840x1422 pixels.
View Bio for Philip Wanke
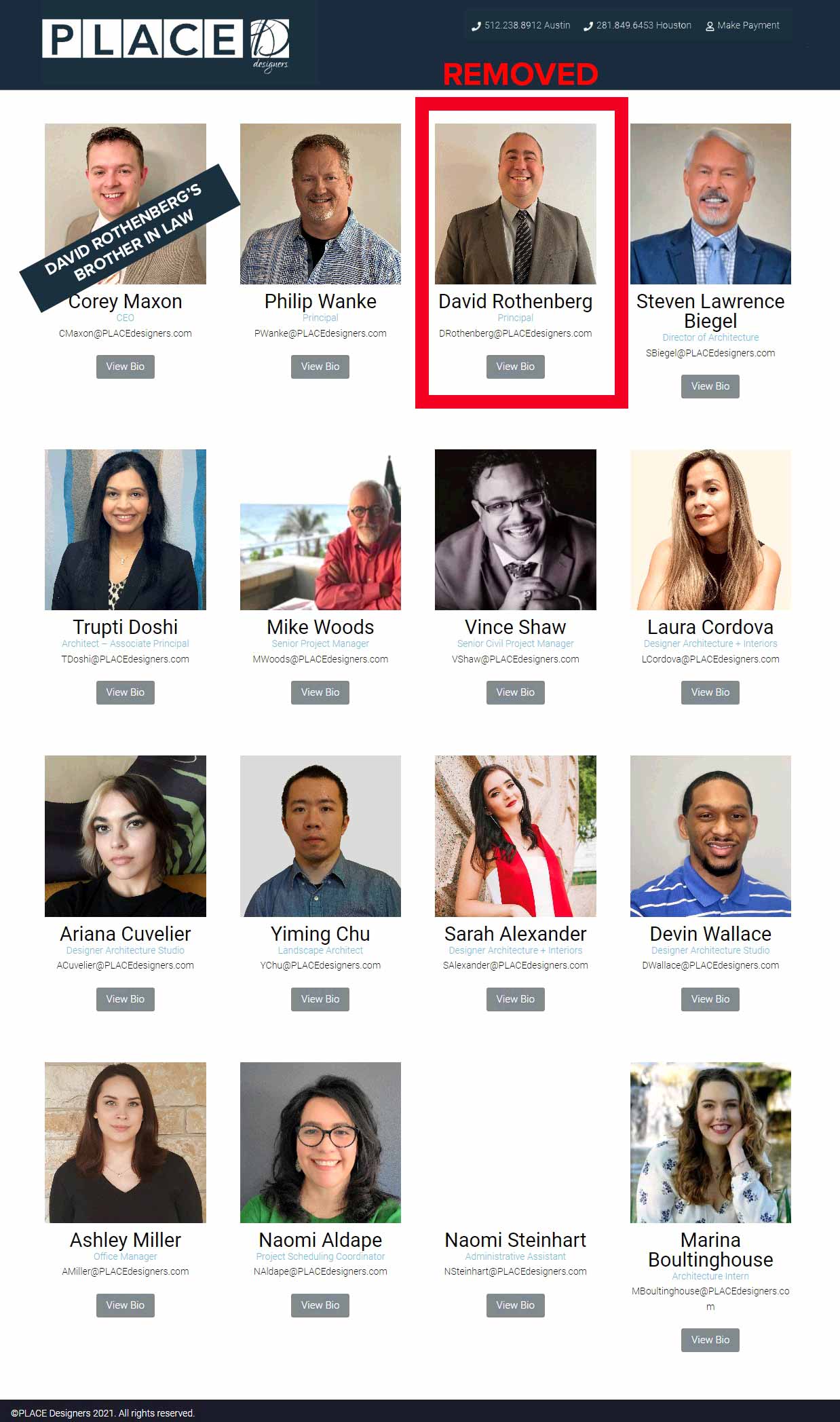tap(320, 367)
